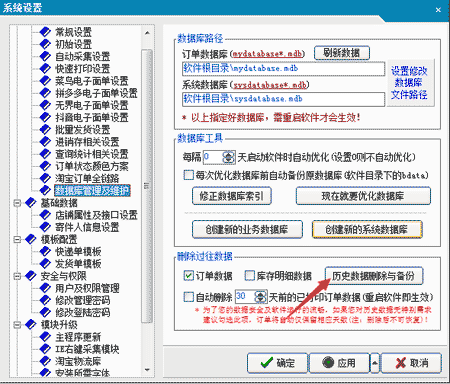Enable backup before optimizing database checkbox
The height and width of the screenshot is (384, 450).
(x=189, y=175)
